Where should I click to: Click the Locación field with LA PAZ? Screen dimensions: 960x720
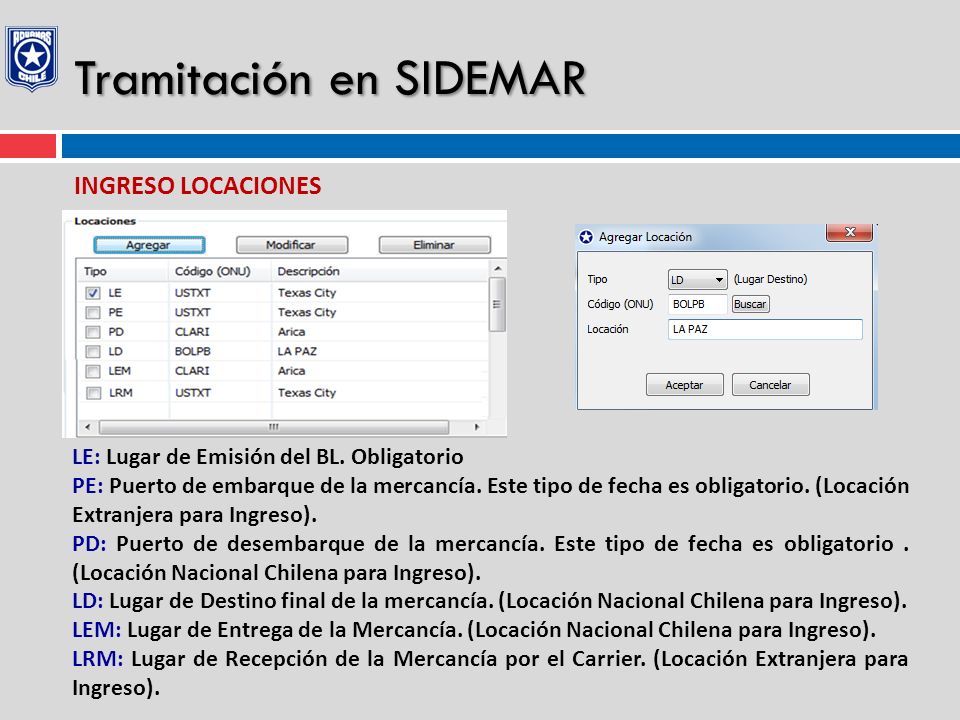(765, 329)
